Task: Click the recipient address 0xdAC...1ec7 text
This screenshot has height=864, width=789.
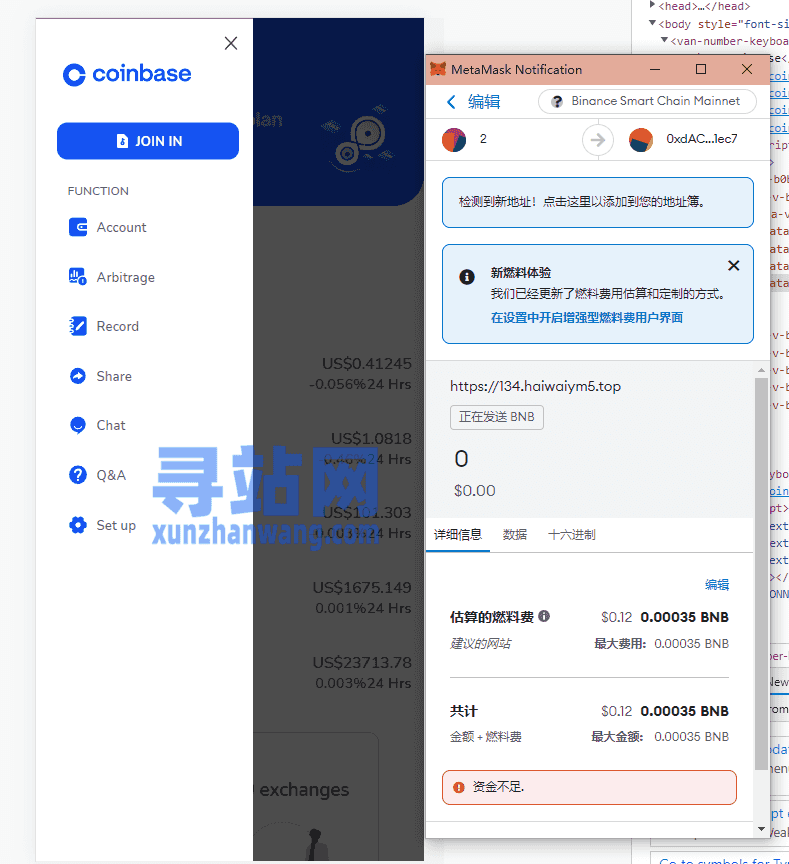Action: point(701,139)
